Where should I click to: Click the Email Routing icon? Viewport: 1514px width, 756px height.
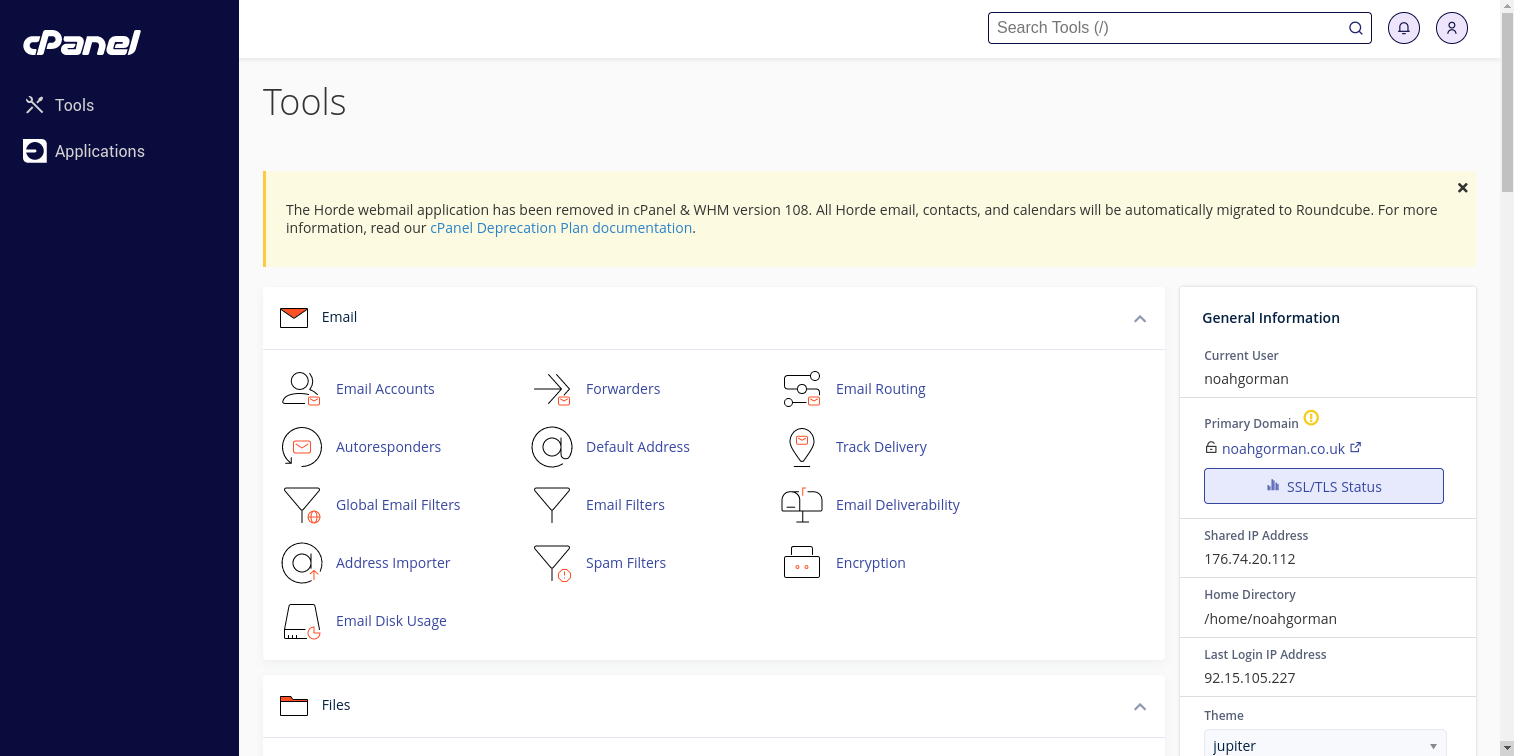(x=801, y=389)
